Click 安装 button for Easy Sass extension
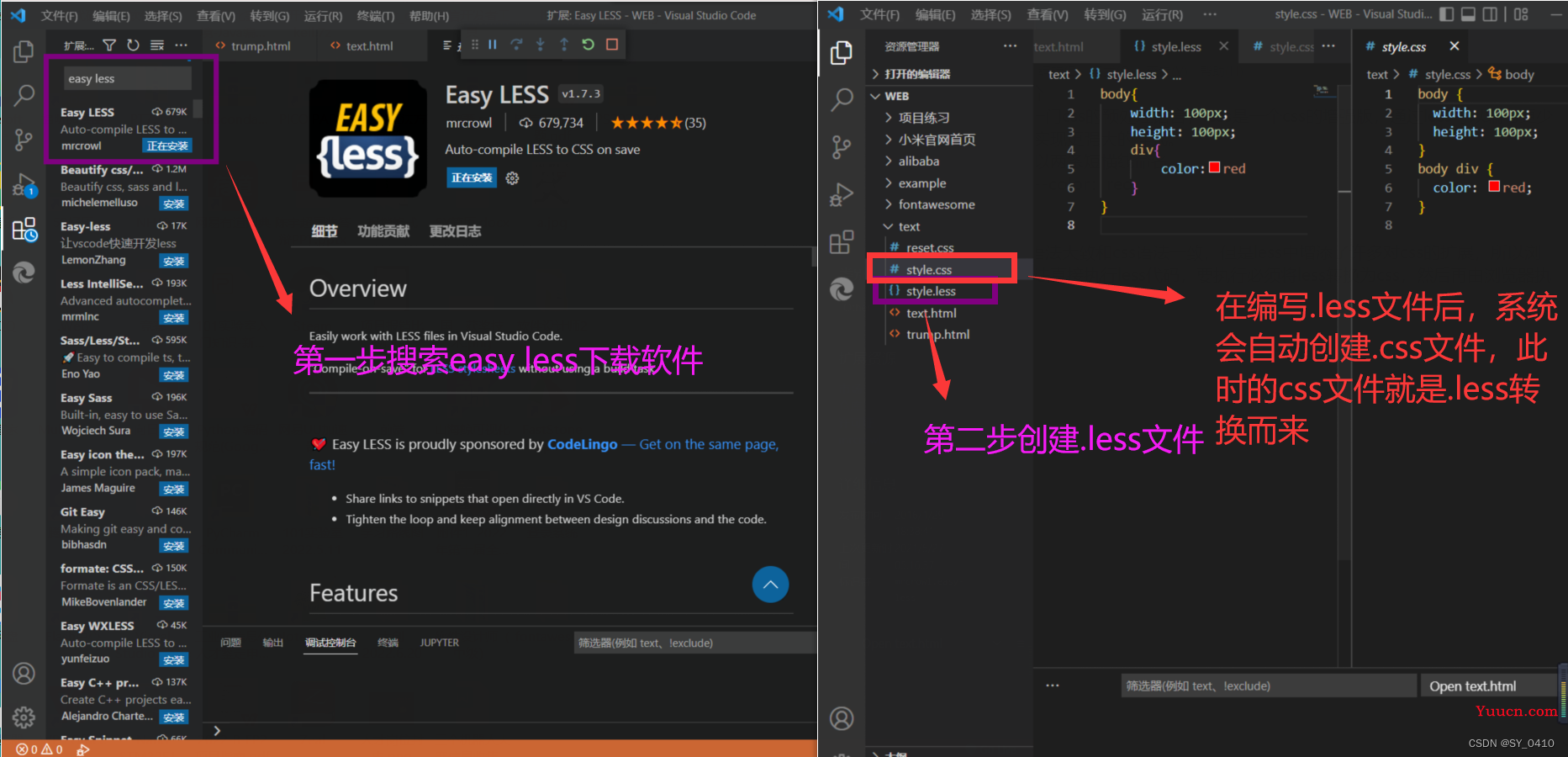 point(174,431)
